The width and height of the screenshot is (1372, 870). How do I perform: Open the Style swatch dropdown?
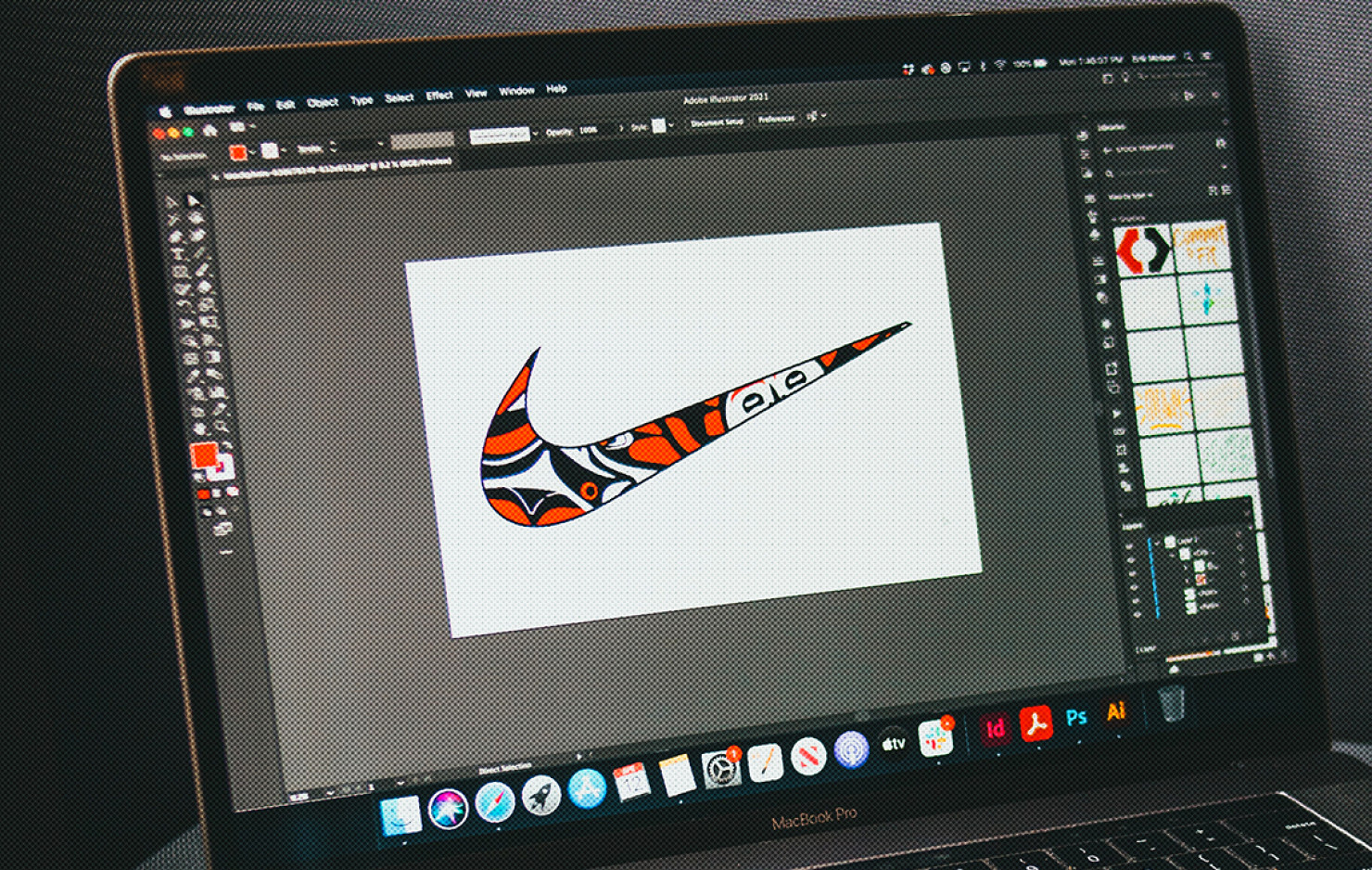pos(671,126)
